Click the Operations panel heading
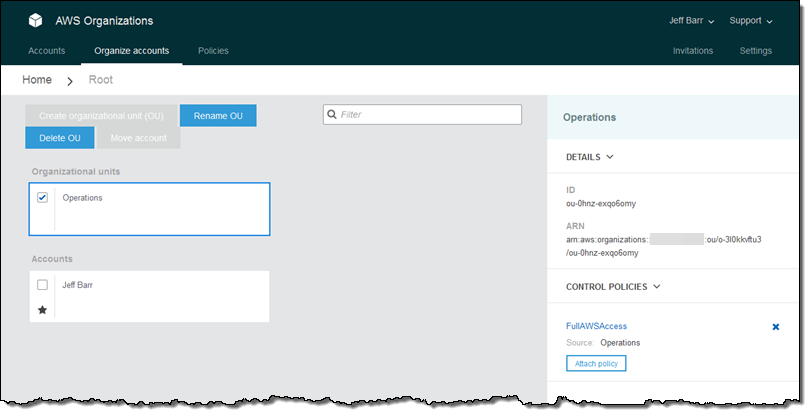 click(589, 117)
